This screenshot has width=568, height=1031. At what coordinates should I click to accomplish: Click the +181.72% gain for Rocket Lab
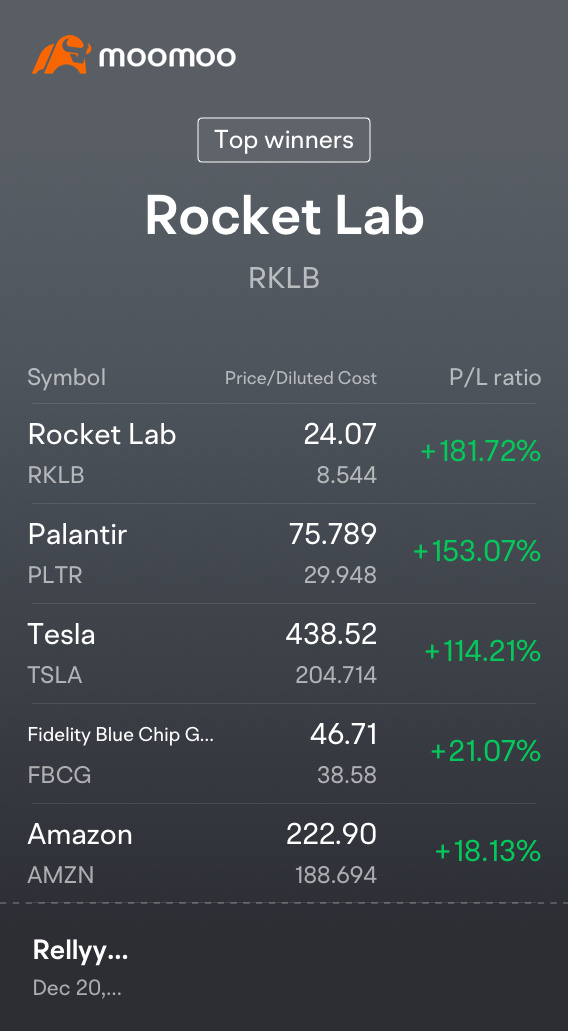(x=481, y=452)
